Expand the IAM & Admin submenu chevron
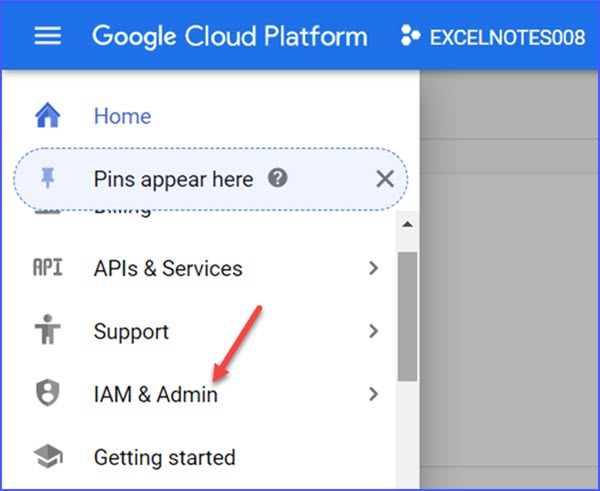600x491 pixels. [x=373, y=394]
